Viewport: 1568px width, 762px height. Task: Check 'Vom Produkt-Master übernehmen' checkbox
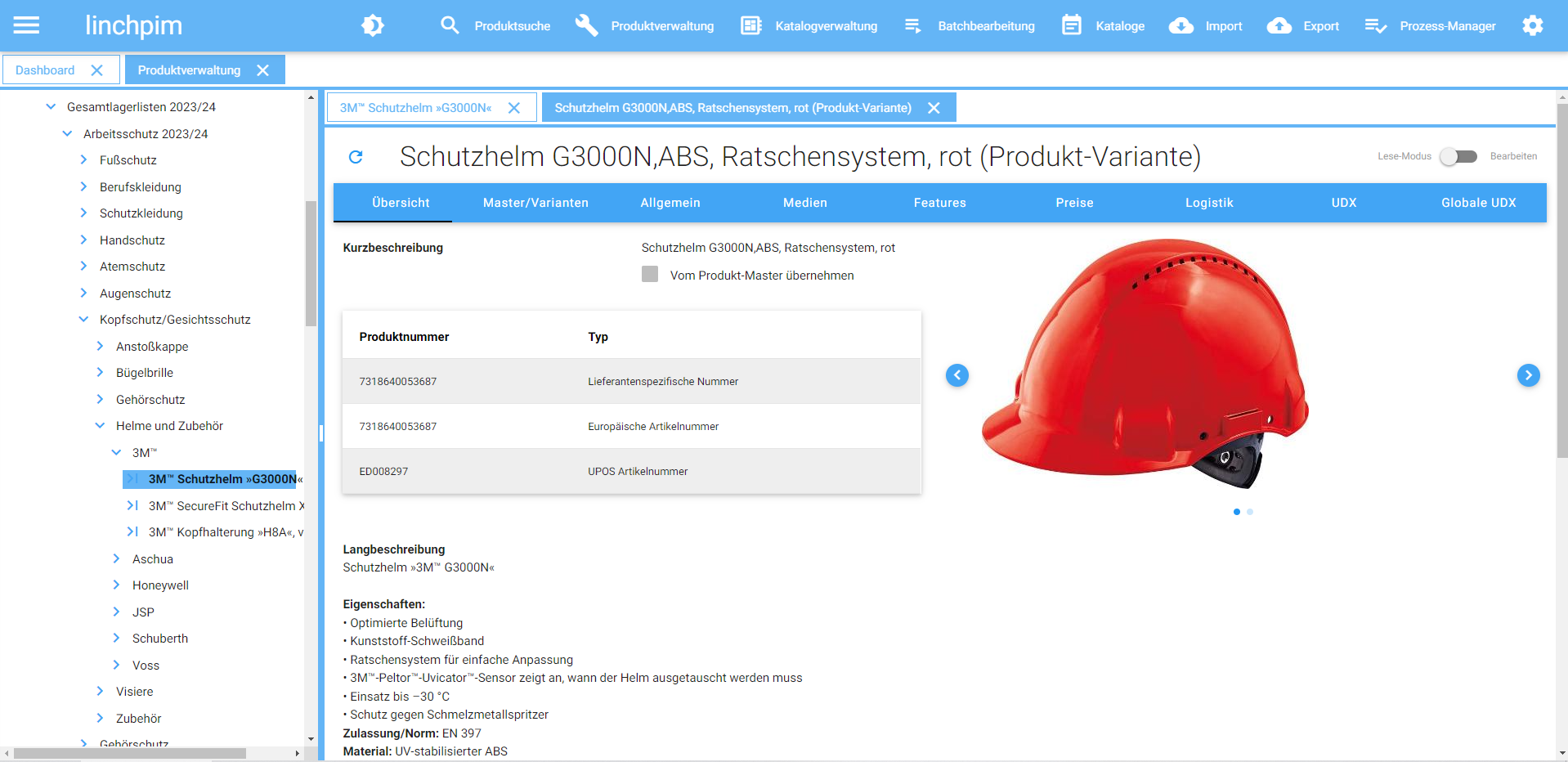[650, 275]
